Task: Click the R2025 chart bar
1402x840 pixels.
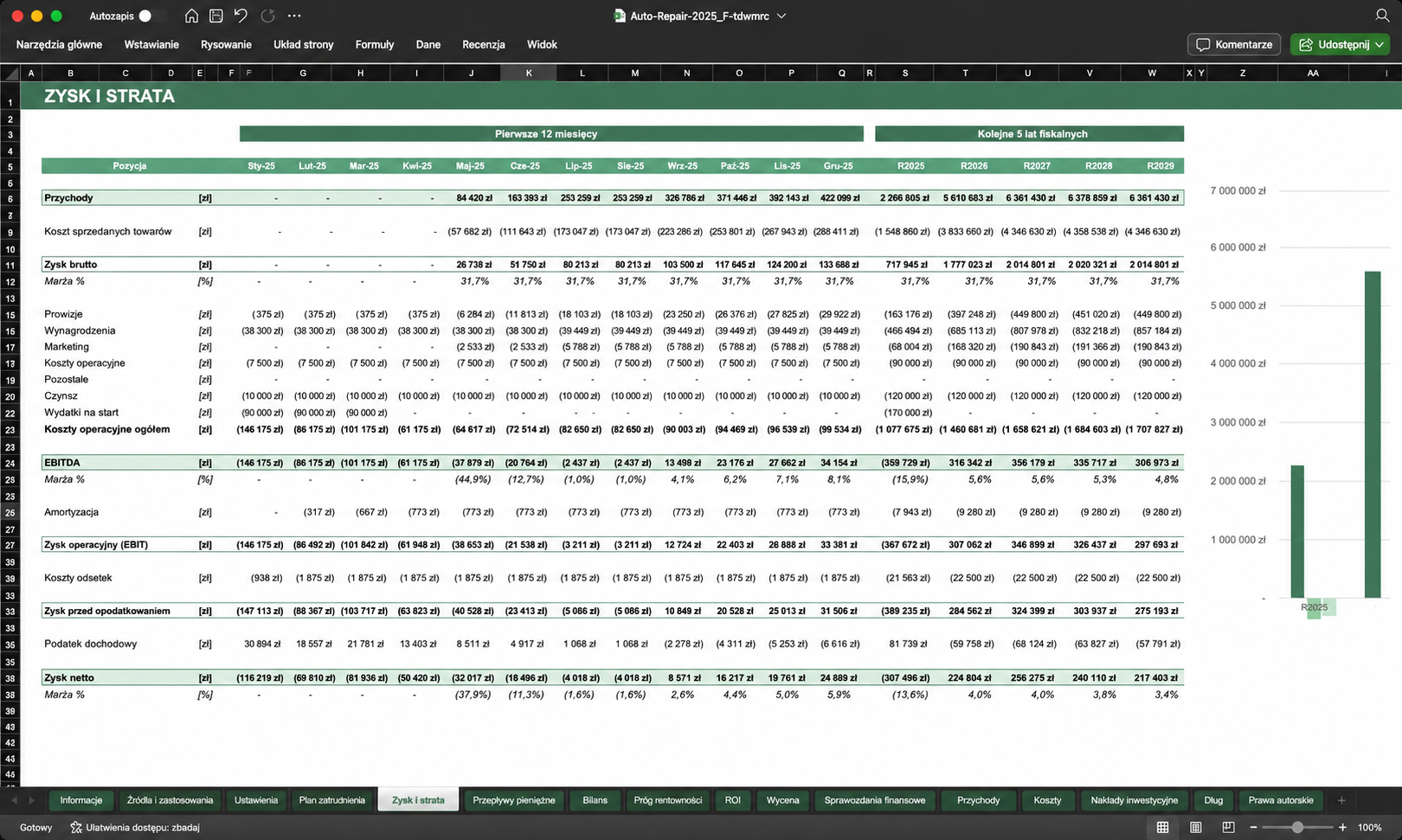Action: [x=1297, y=531]
